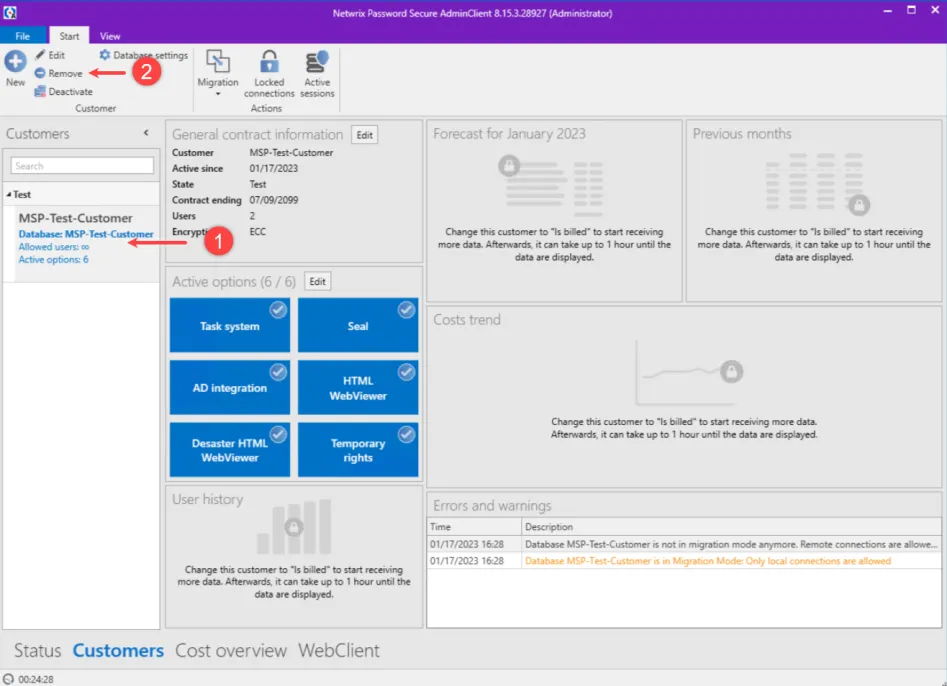Open Locked connections padlock icon

coord(269,61)
